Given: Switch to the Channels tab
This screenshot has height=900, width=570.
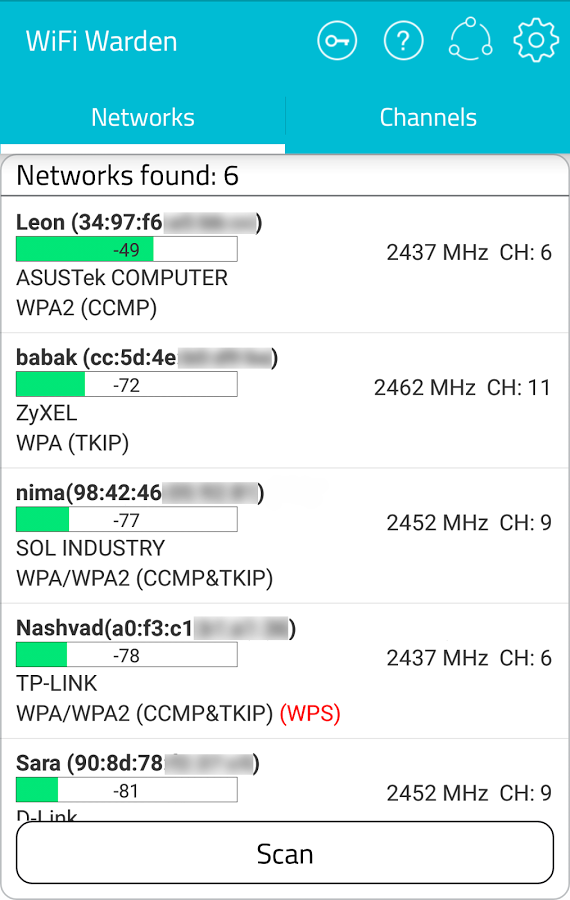Looking at the screenshot, I should (428, 117).
